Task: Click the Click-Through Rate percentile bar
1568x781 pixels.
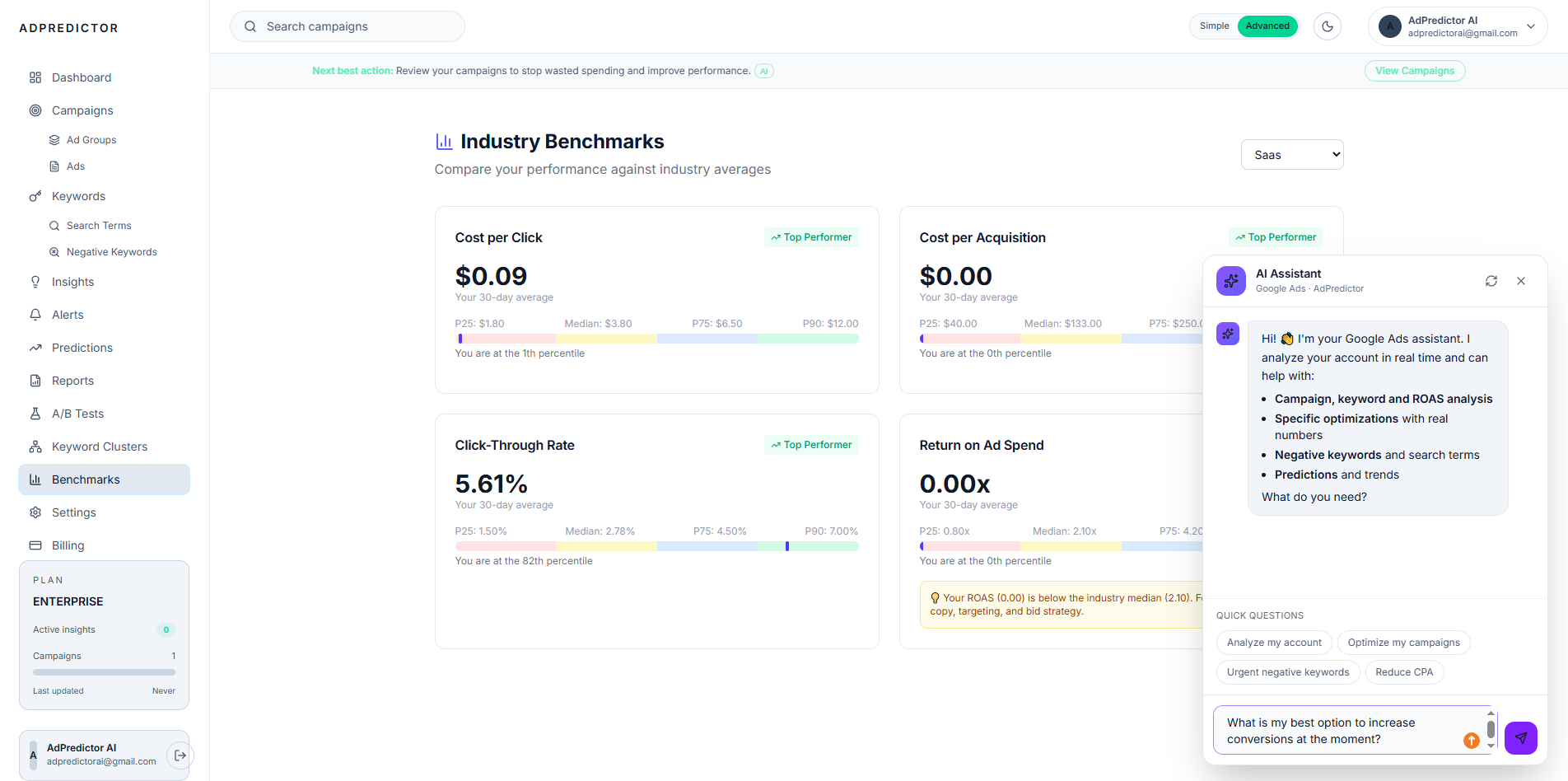Action: tap(656, 546)
